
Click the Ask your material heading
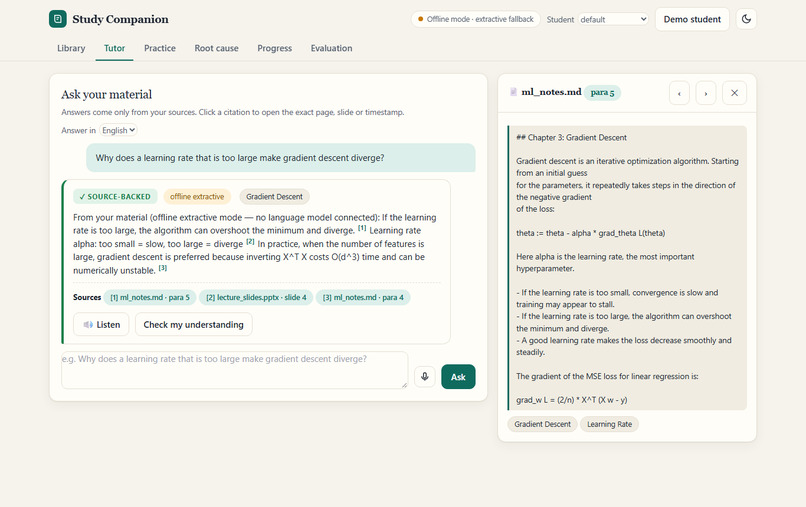106,94
